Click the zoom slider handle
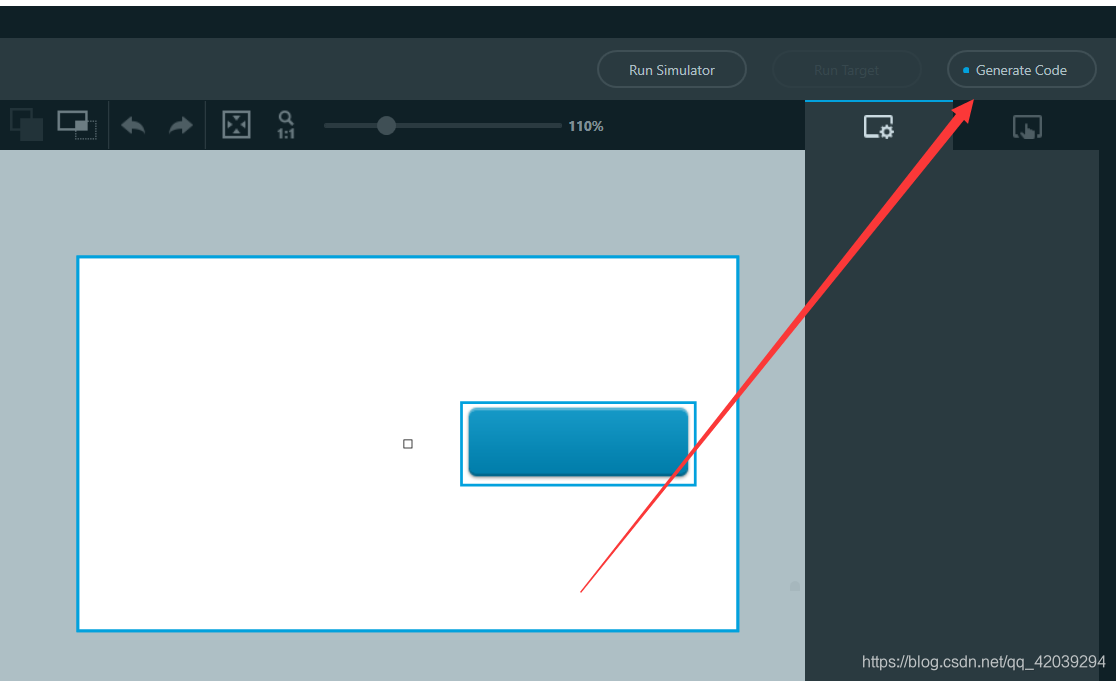The image size is (1116, 681). 386,126
